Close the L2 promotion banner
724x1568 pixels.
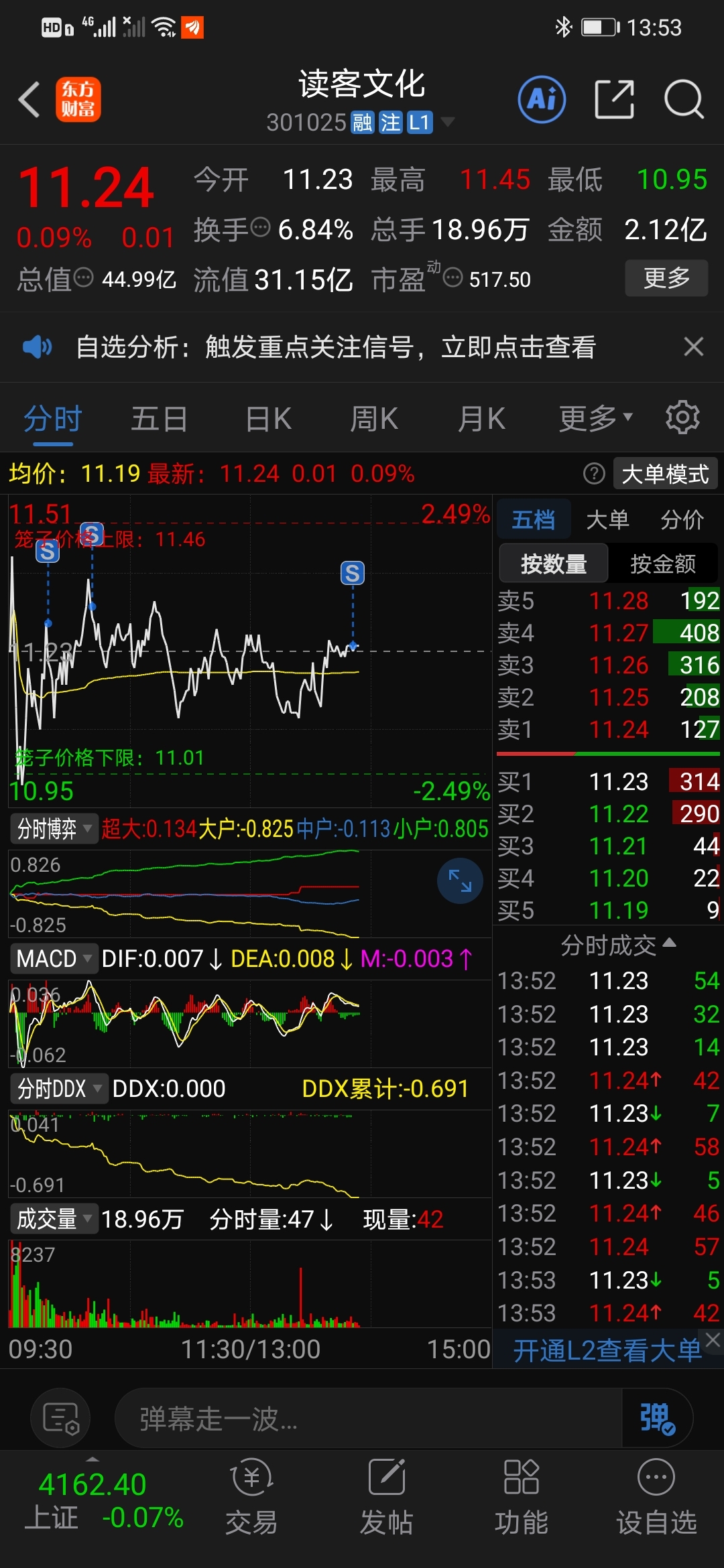(x=713, y=1340)
